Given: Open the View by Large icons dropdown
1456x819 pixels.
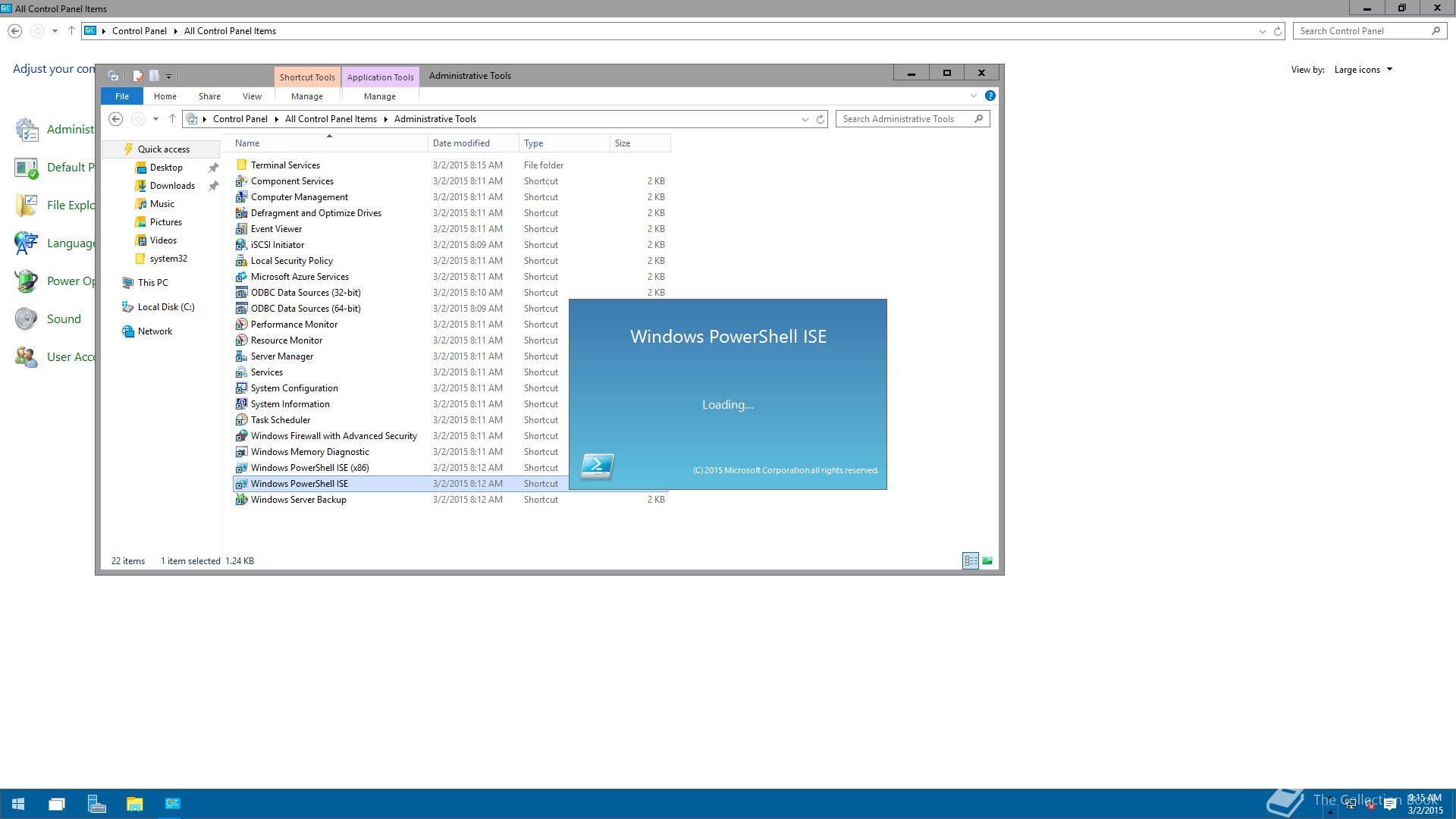Looking at the screenshot, I should [1363, 70].
